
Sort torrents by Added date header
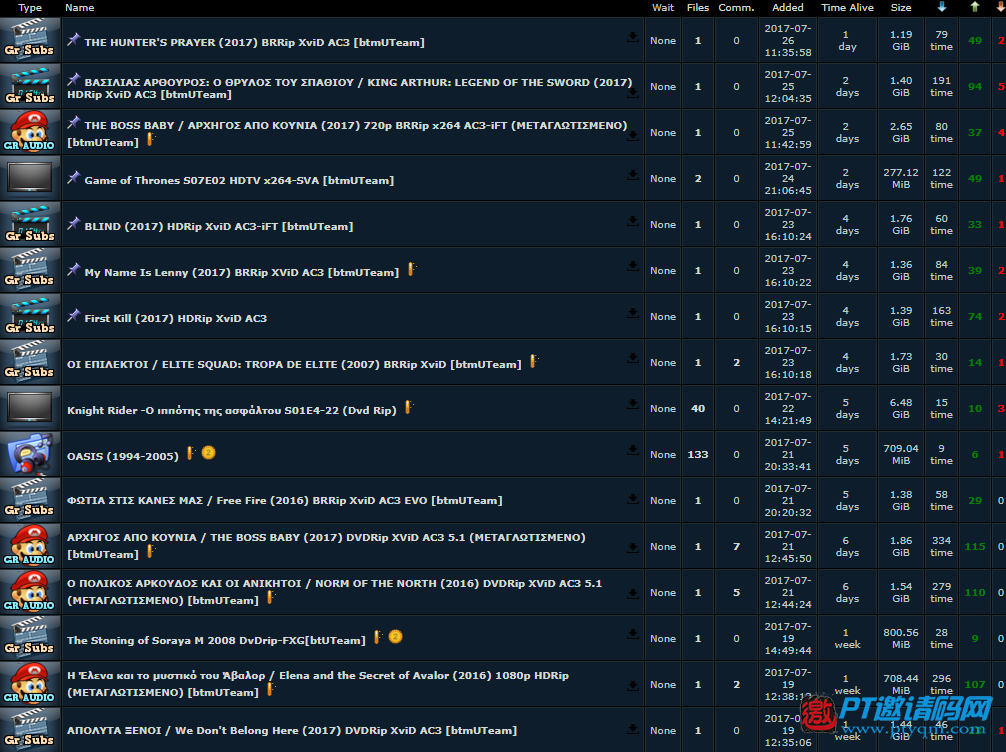[788, 8]
